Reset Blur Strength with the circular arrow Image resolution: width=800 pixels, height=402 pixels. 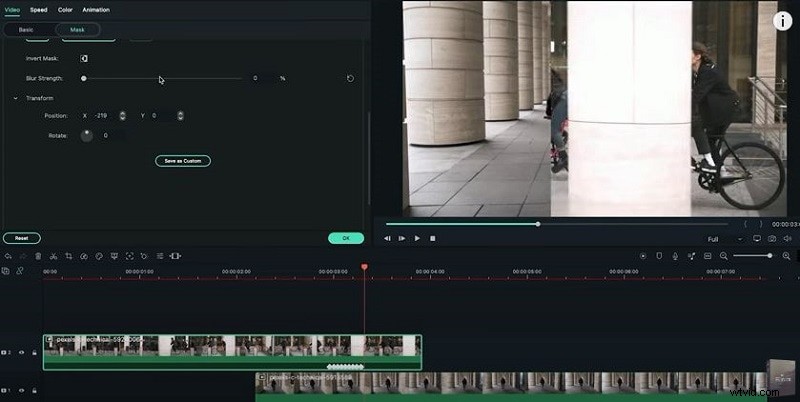point(350,78)
